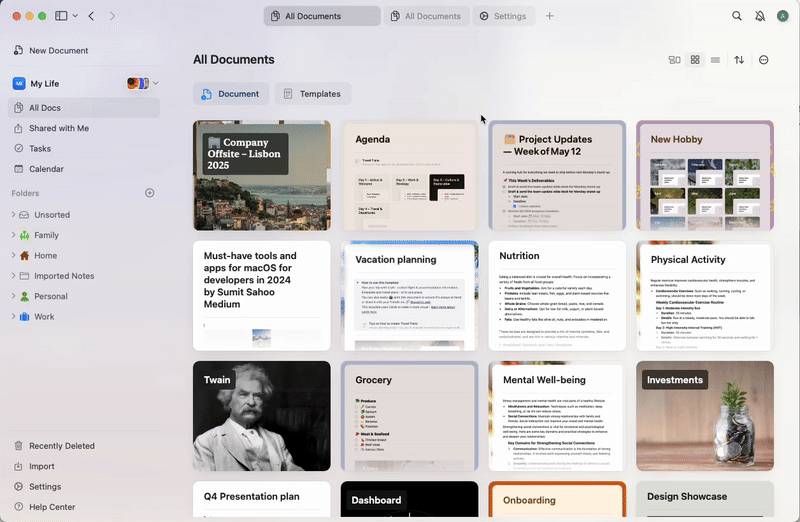Open the Investments document
Viewport: 800px width, 522px height.
pyautogui.click(x=705, y=416)
